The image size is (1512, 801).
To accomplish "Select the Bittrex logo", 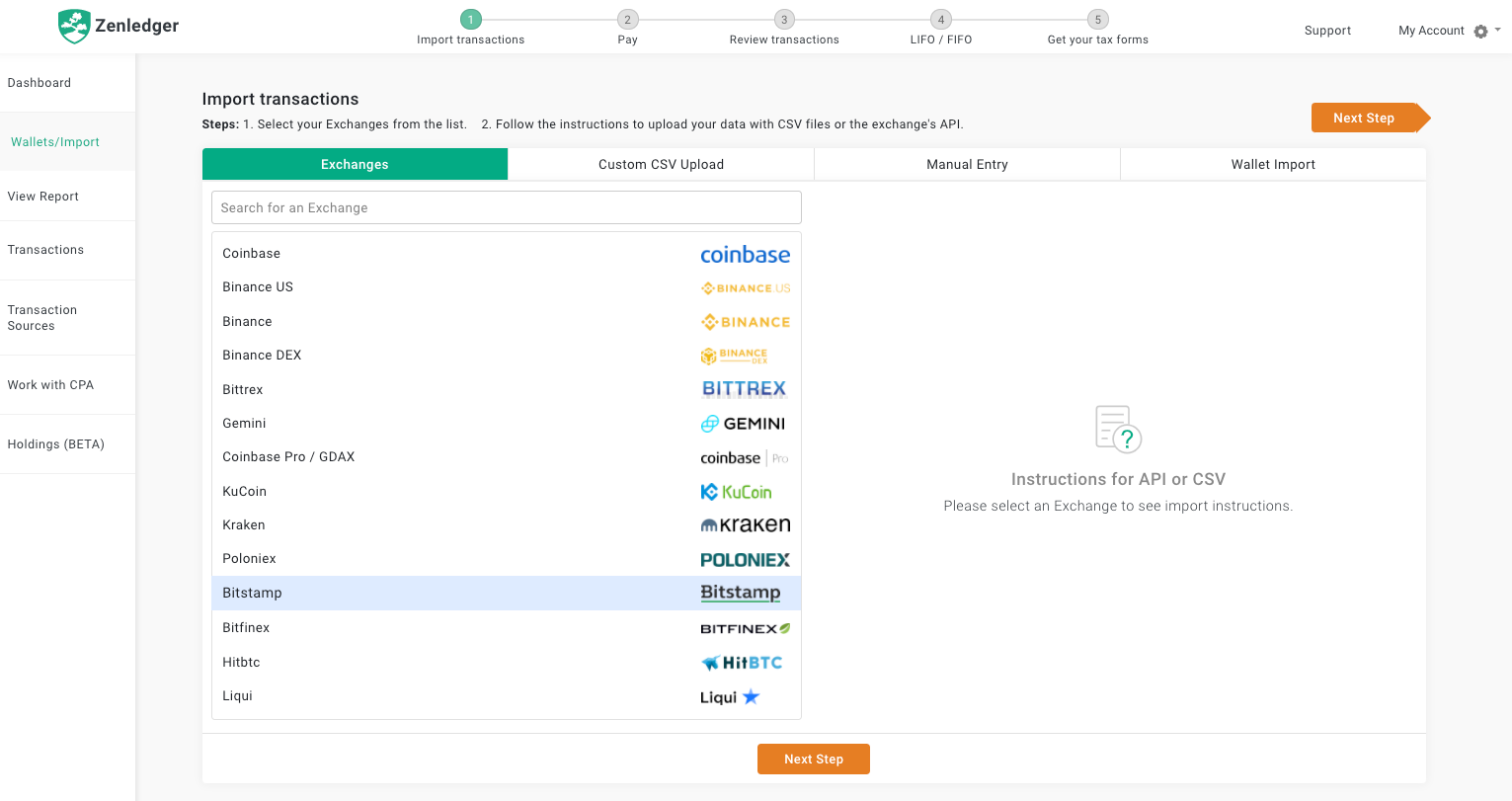I will click(x=744, y=389).
